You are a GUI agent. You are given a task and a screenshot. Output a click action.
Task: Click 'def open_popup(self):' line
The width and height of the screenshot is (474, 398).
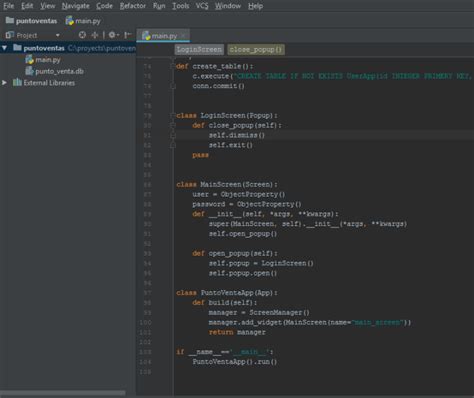point(235,254)
